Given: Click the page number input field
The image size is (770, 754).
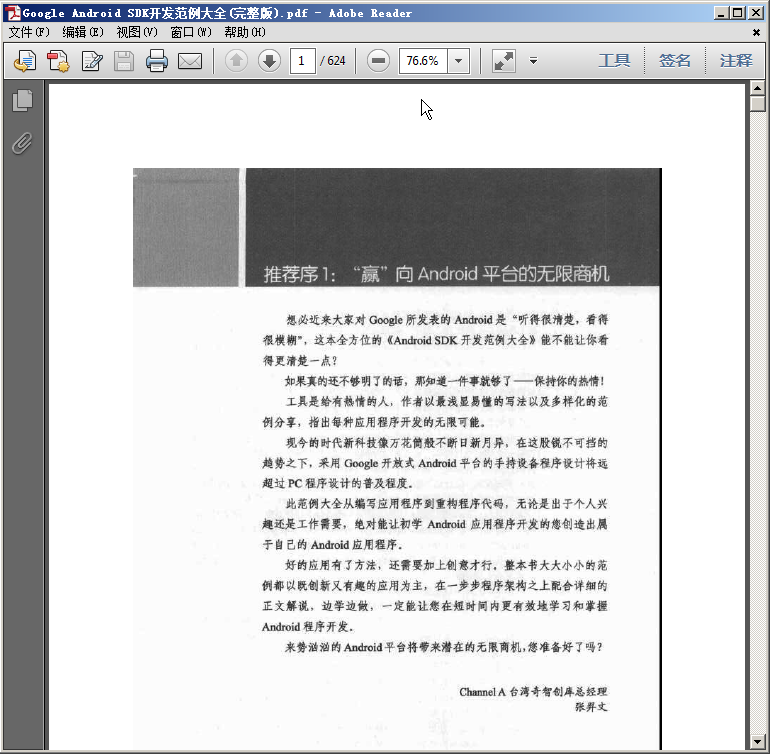Looking at the screenshot, I should tap(302, 61).
